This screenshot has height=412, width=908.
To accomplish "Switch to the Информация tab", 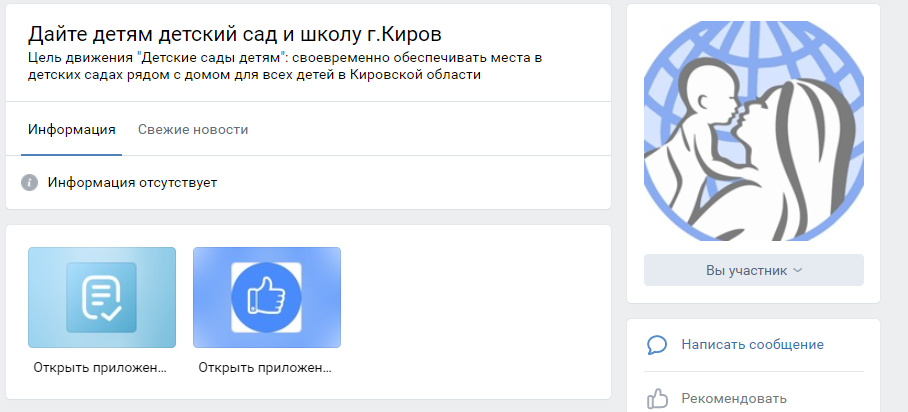I will (x=72, y=130).
